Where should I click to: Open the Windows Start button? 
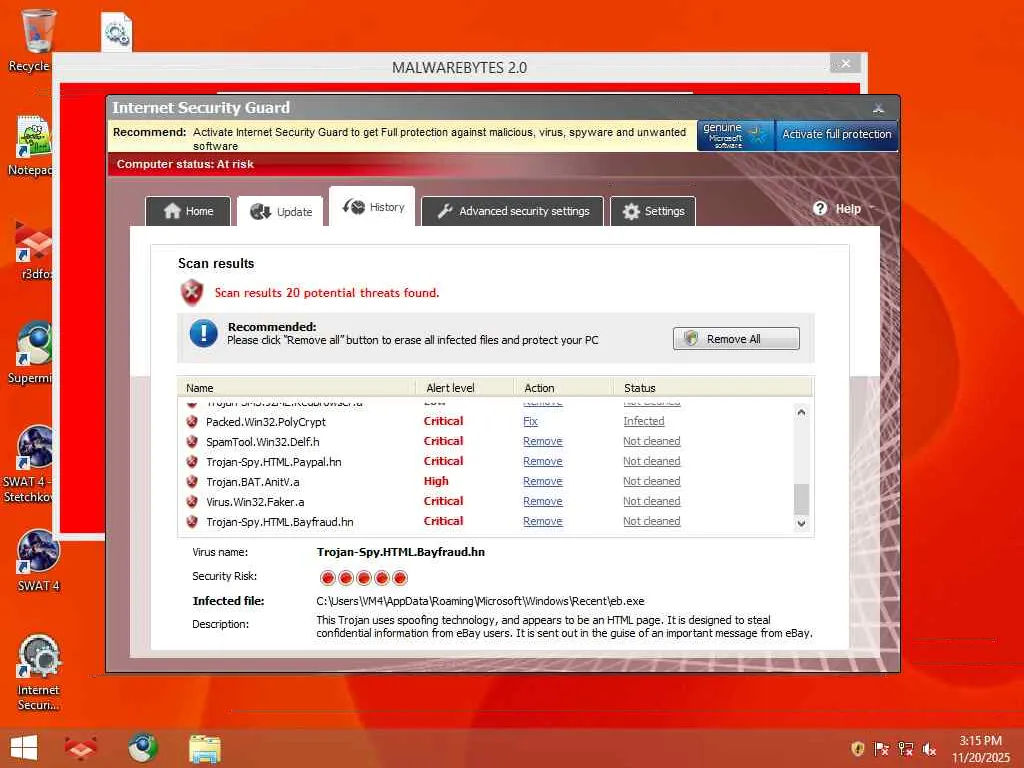24,748
